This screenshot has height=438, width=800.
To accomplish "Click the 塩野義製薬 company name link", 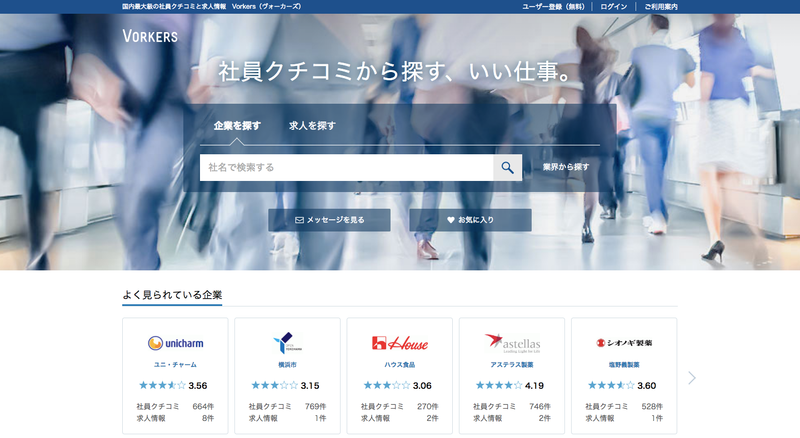I will (623, 365).
